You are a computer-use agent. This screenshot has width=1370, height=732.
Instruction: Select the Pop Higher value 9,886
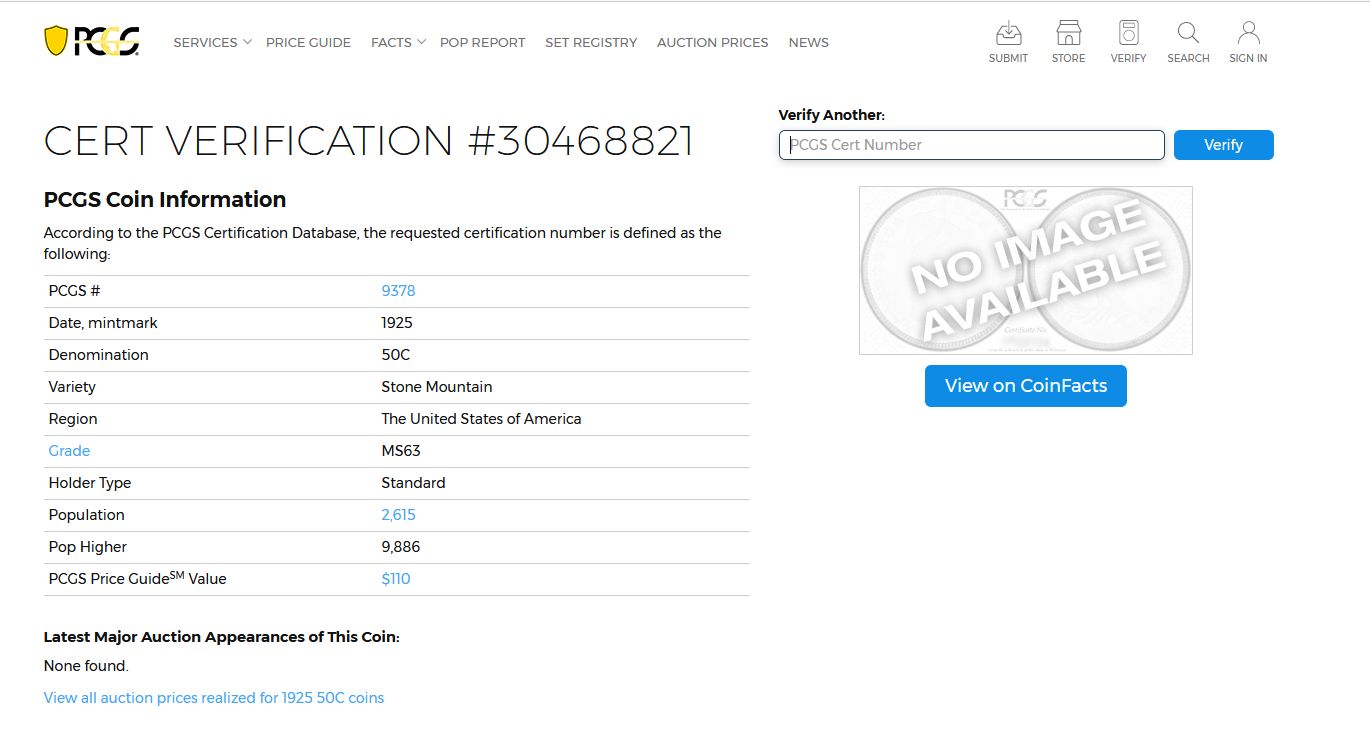pos(401,547)
